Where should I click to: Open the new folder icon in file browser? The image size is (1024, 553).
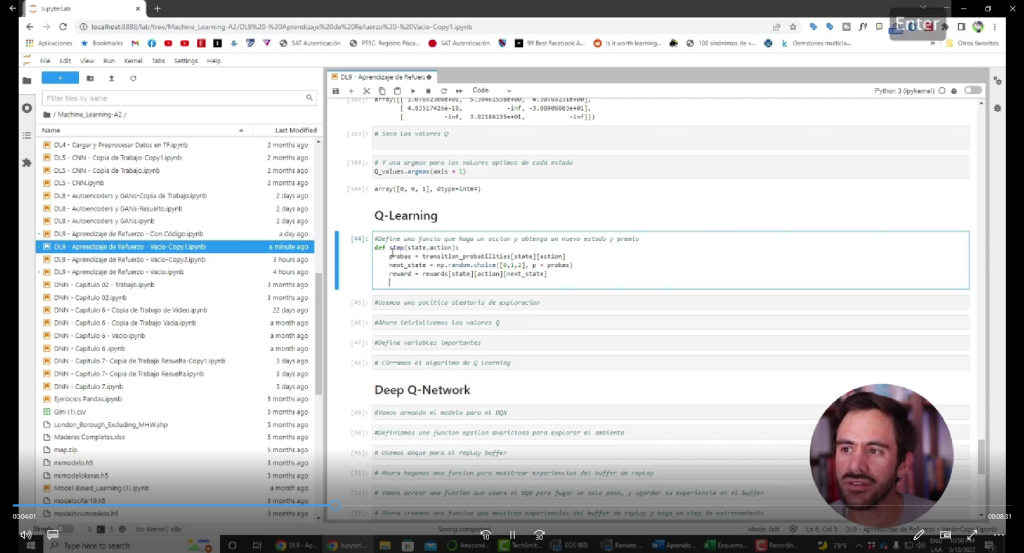(x=90, y=78)
